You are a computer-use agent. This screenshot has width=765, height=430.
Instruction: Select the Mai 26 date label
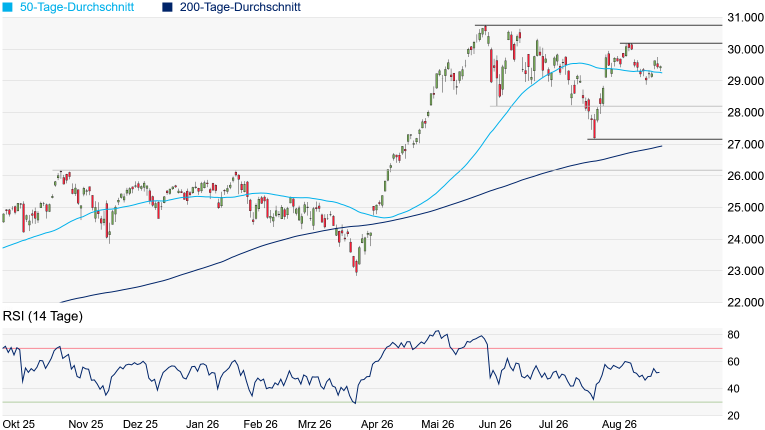click(437, 424)
